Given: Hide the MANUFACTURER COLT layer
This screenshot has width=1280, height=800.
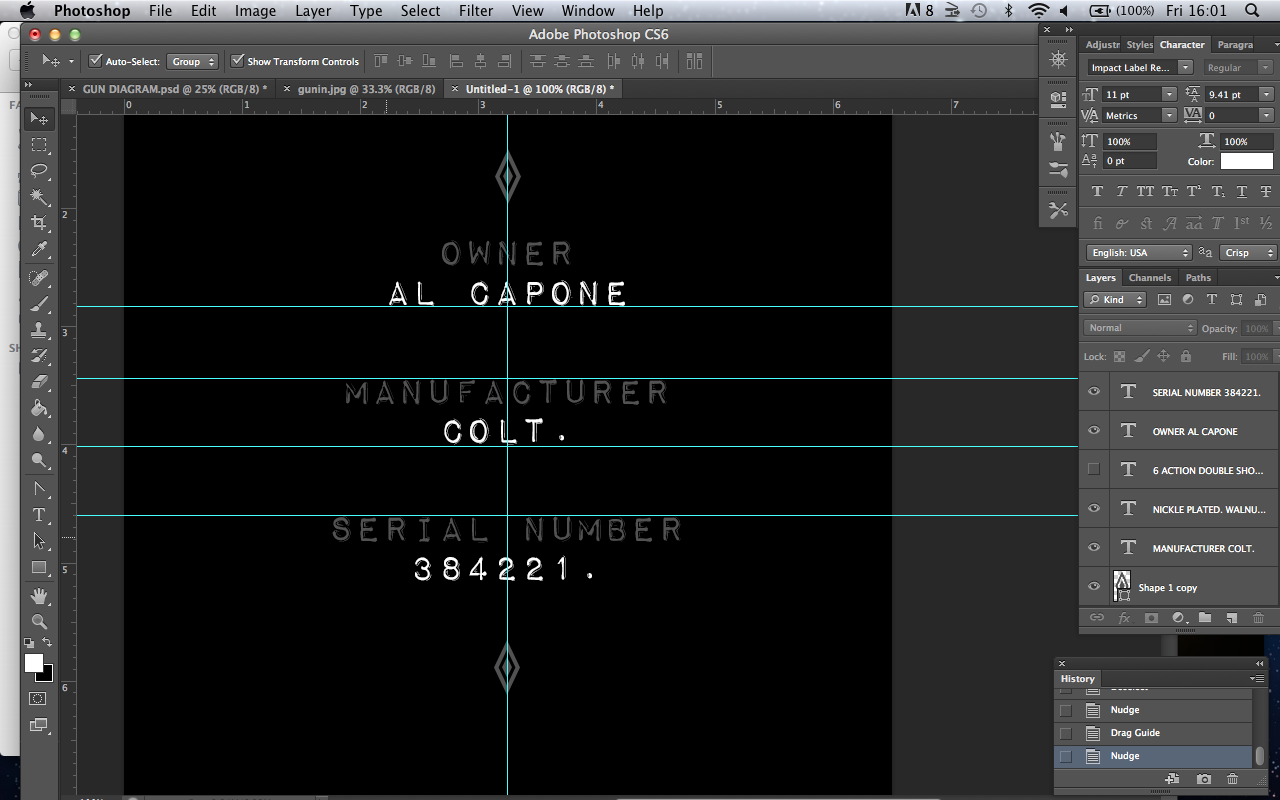Looking at the screenshot, I should (x=1093, y=548).
